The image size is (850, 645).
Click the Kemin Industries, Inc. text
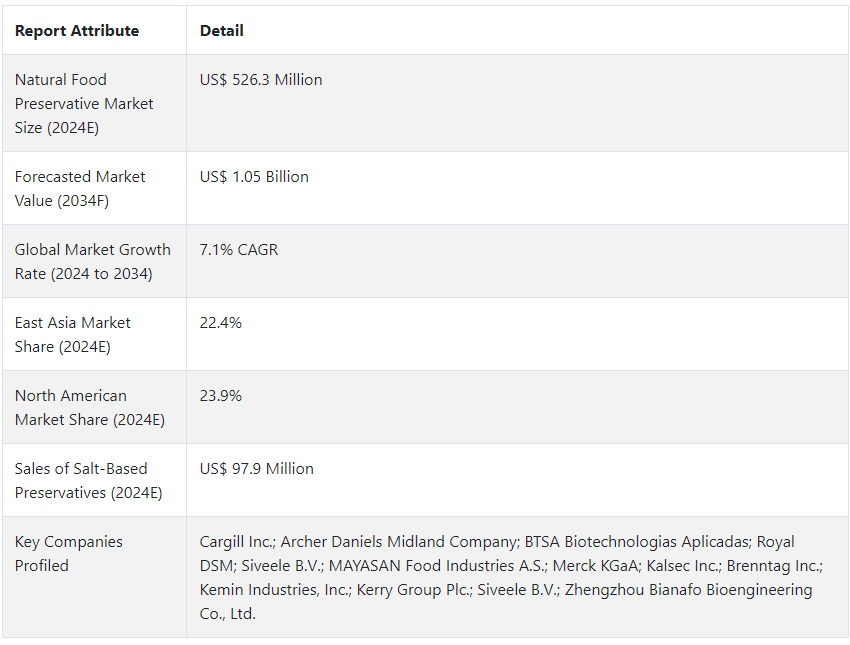tap(275, 590)
